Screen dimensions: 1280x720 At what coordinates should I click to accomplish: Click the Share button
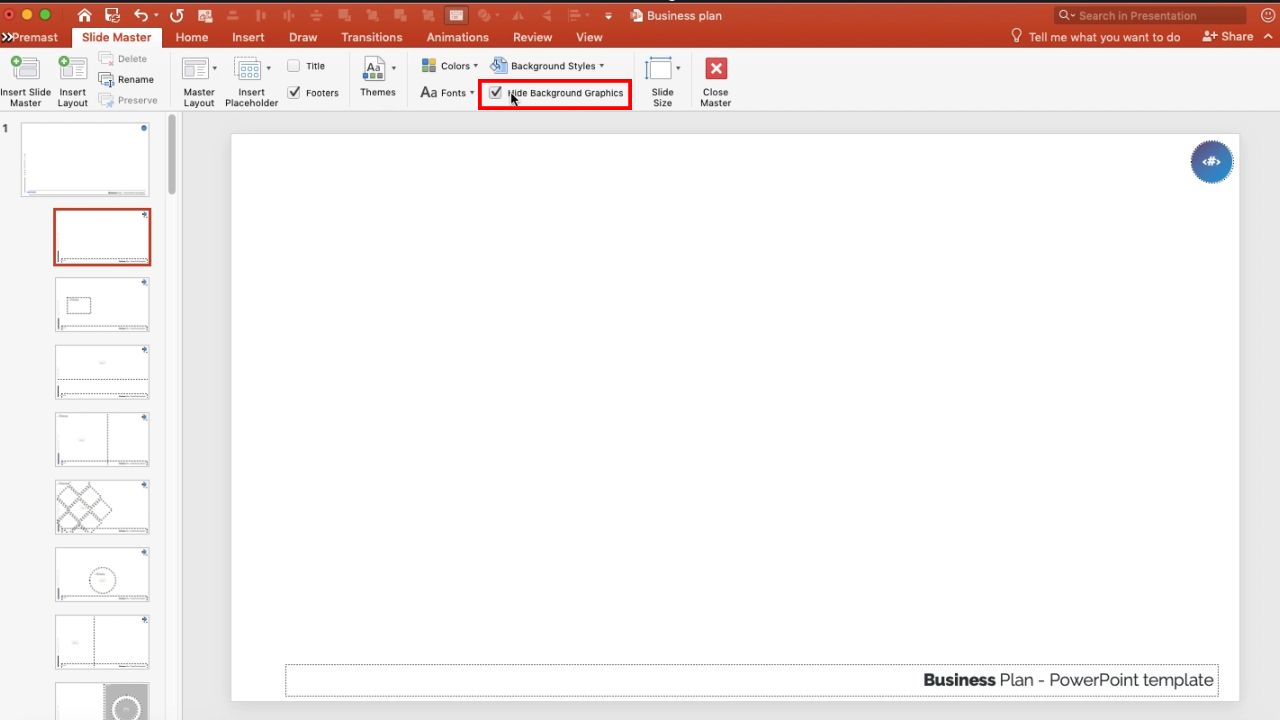click(1228, 37)
